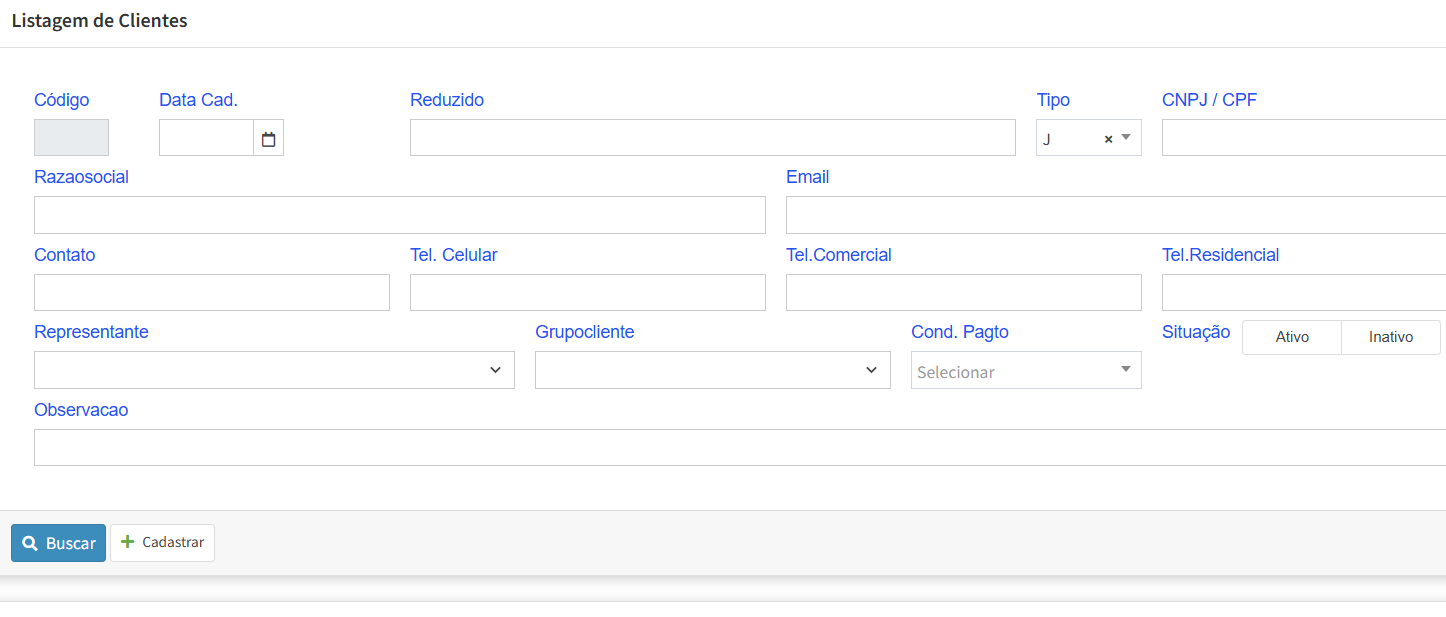The image size is (1446, 617).
Task: Select the Contato input box
Action: point(211,293)
